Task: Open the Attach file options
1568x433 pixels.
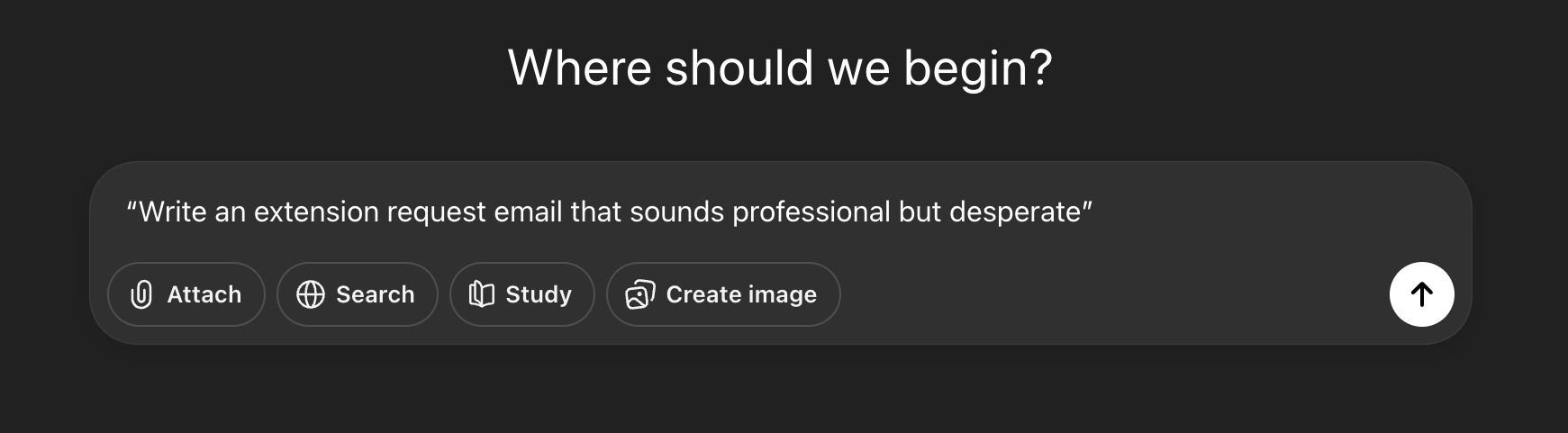Action: 186,294
